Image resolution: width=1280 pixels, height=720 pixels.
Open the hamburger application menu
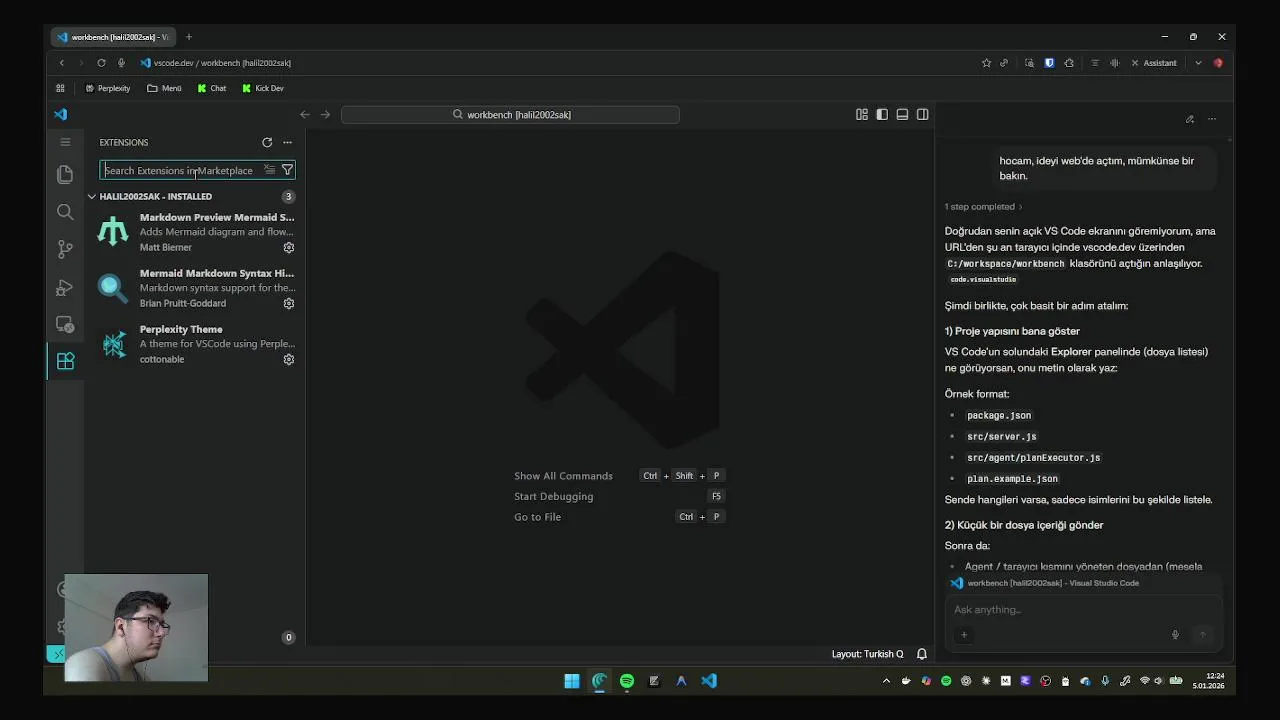(65, 142)
